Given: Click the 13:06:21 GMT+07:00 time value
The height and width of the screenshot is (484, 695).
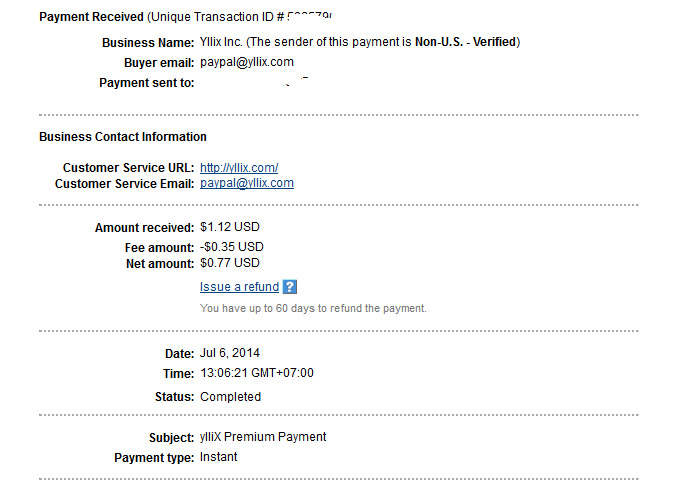Looking at the screenshot, I should (x=257, y=373).
